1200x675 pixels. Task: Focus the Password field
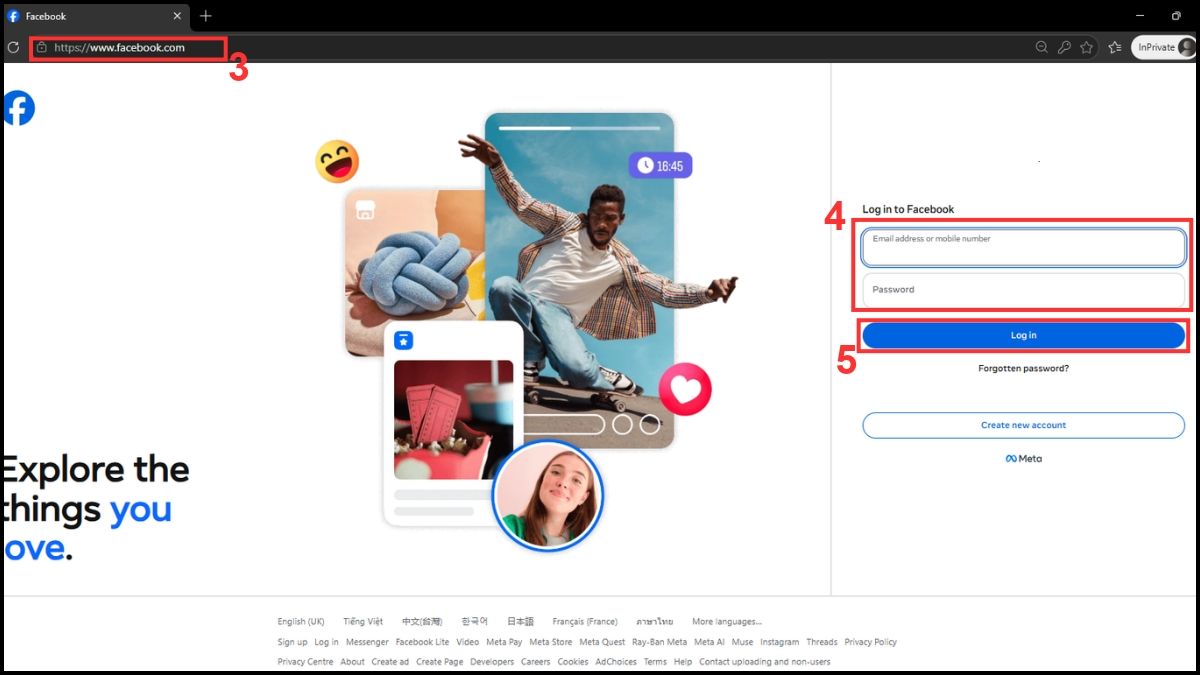pyautogui.click(x=1023, y=290)
